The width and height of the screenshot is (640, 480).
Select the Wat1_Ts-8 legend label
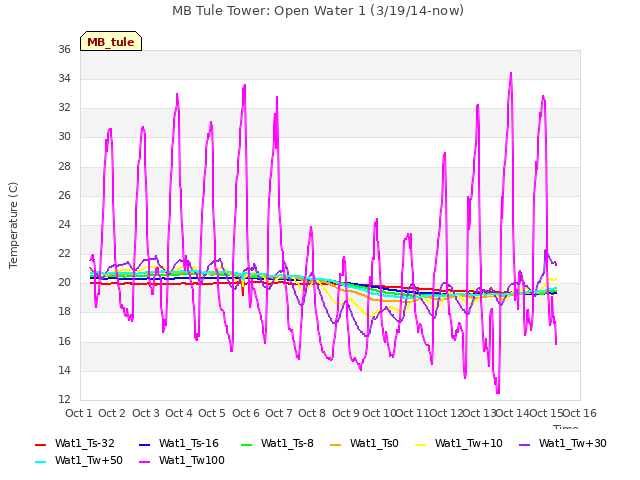[287, 444]
